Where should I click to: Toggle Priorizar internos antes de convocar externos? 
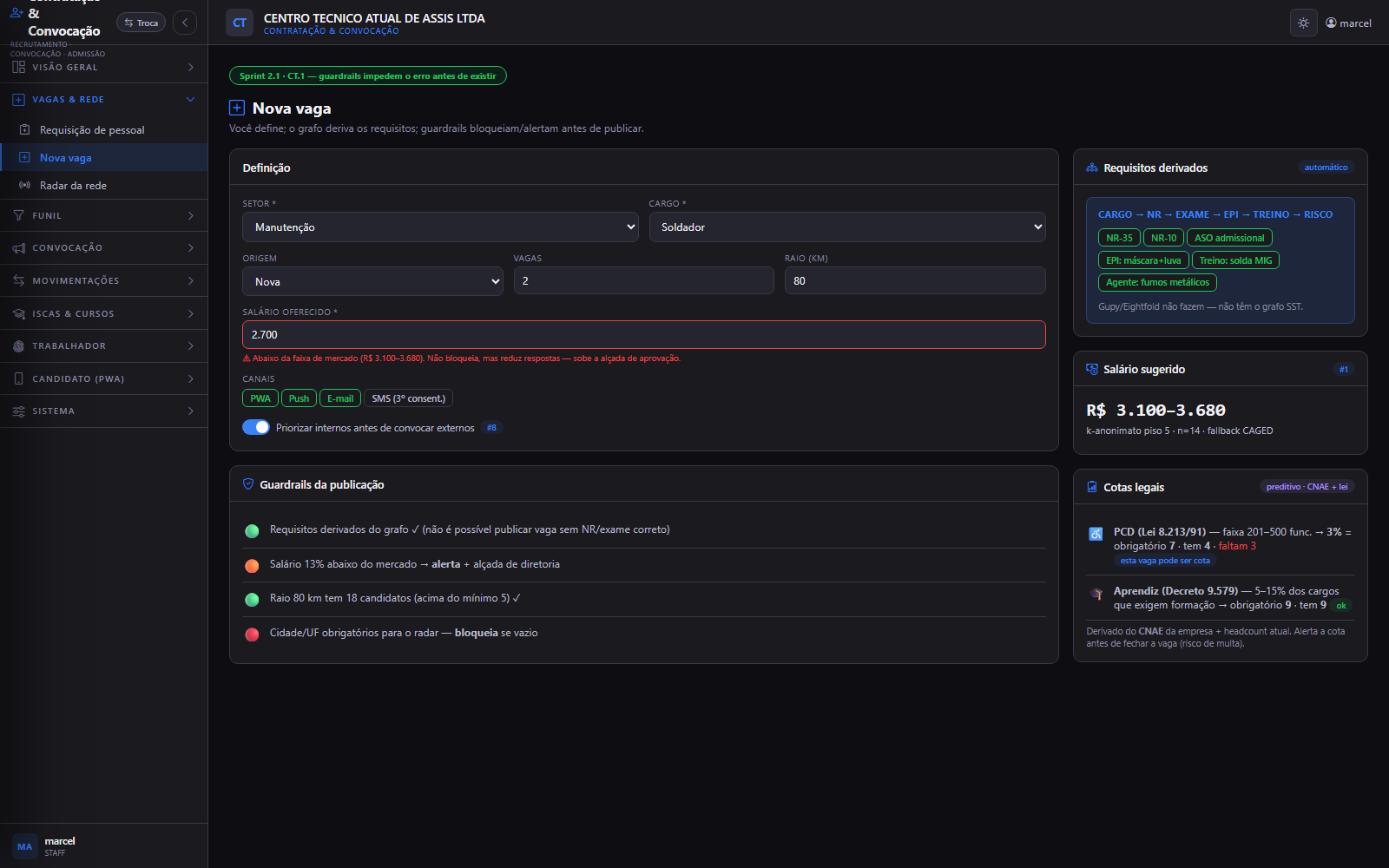coord(256,427)
